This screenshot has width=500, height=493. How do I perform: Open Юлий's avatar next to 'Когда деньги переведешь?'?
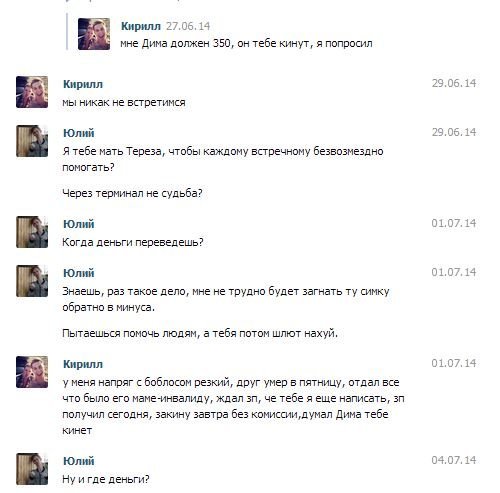(32, 232)
